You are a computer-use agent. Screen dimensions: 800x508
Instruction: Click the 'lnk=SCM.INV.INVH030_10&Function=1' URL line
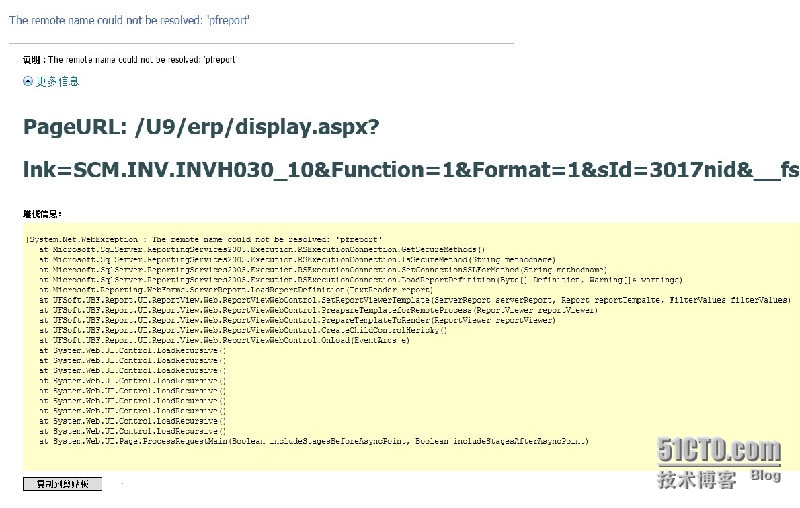pos(411,170)
